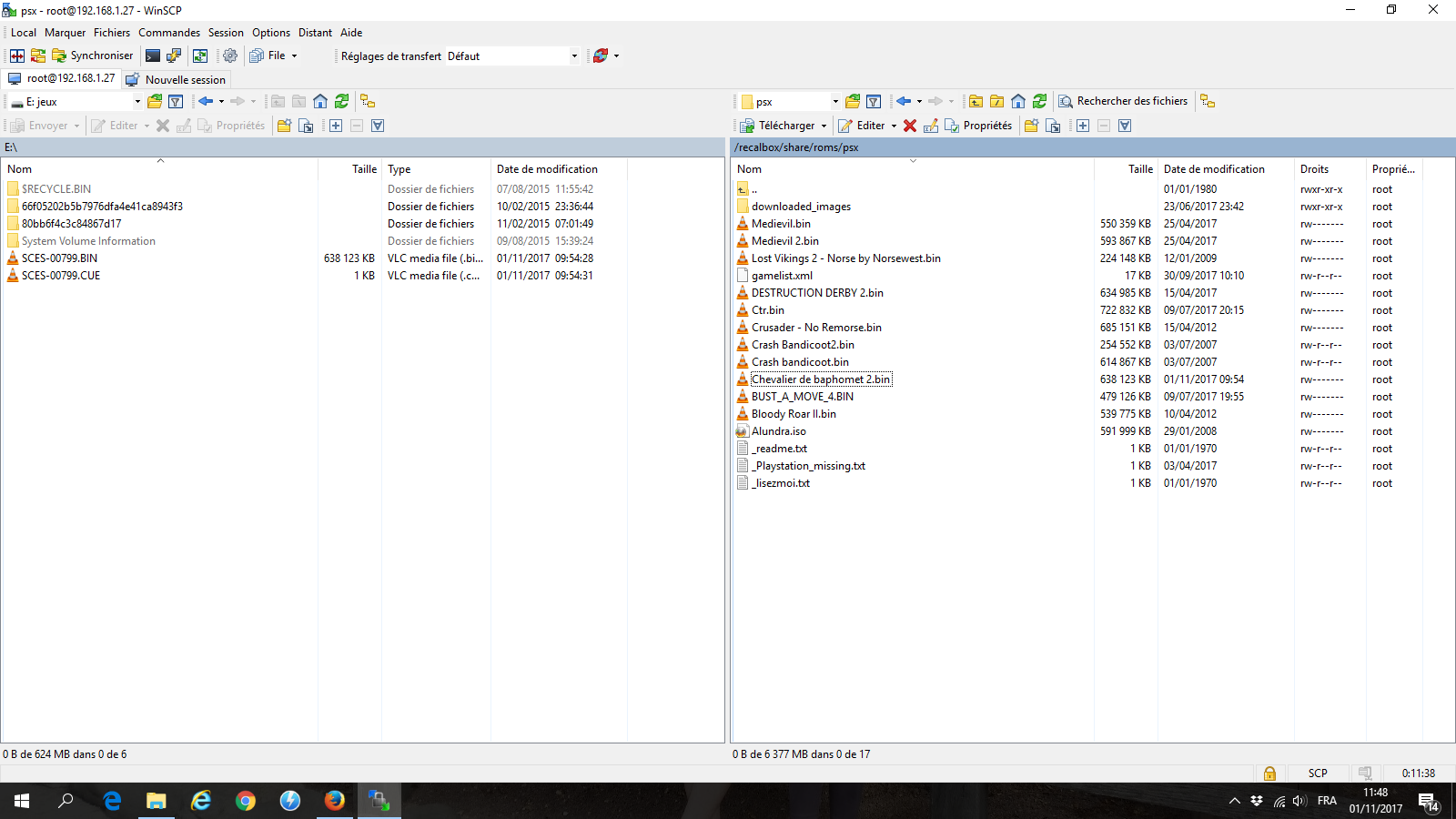1456x819 pixels.
Task: Select local file SCES-00799.BIN
Action: click(59, 258)
